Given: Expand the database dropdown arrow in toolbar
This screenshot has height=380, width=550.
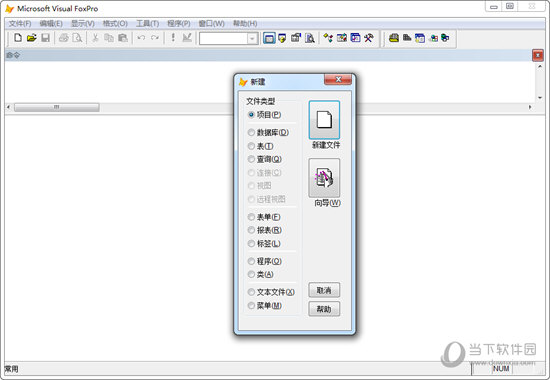Looking at the screenshot, I should (252, 38).
